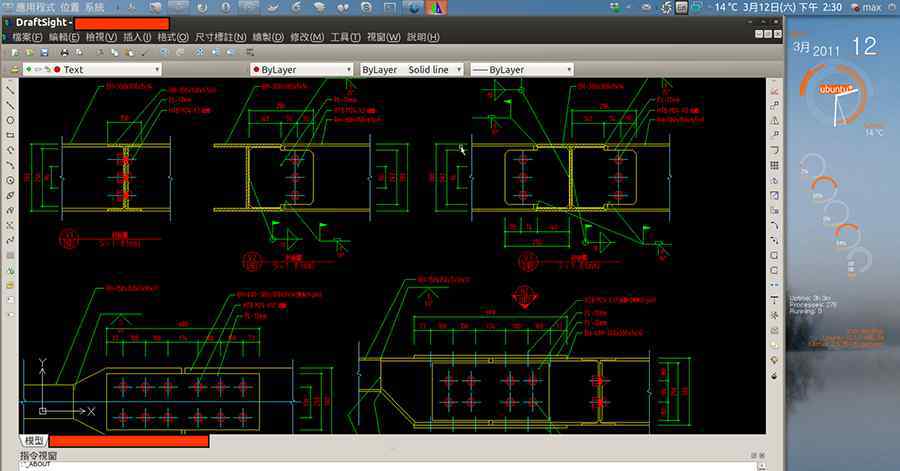This screenshot has width=900, height=471.
Task: Open the 修改(M) menu
Action: pos(307,37)
